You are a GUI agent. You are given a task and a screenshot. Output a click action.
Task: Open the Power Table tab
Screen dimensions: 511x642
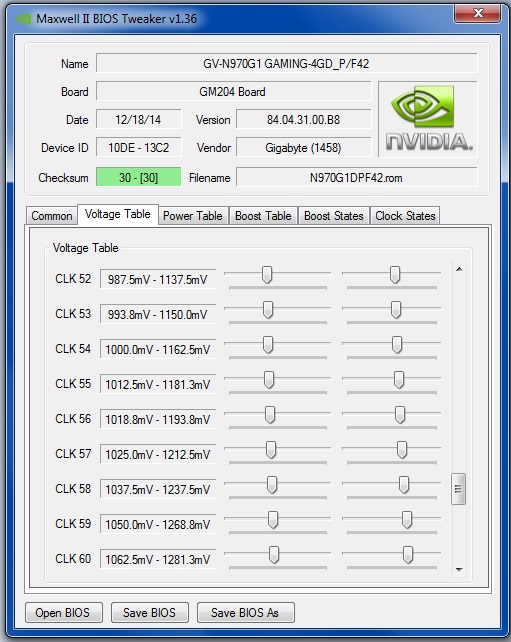tap(193, 216)
